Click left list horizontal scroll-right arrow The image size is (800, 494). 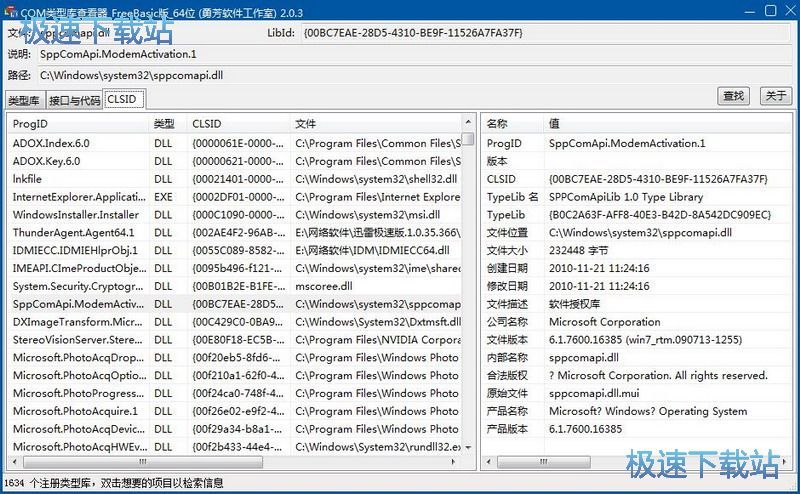pos(453,462)
